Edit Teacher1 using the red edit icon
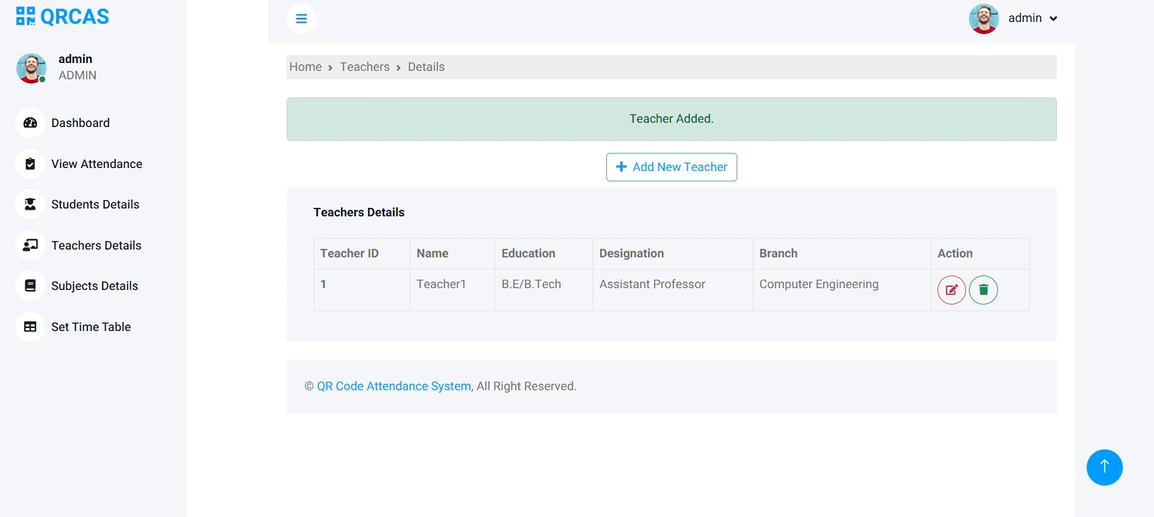1154x517 pixels. 951,290
